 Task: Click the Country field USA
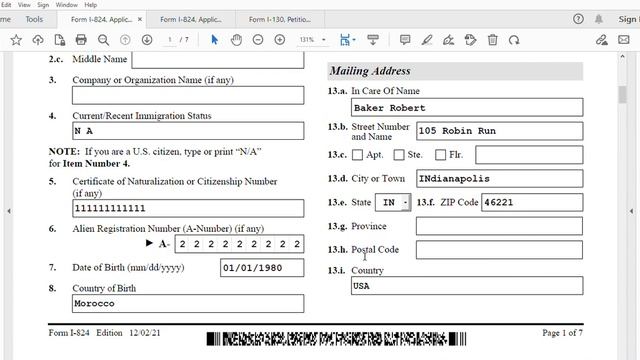coord(467,286)
